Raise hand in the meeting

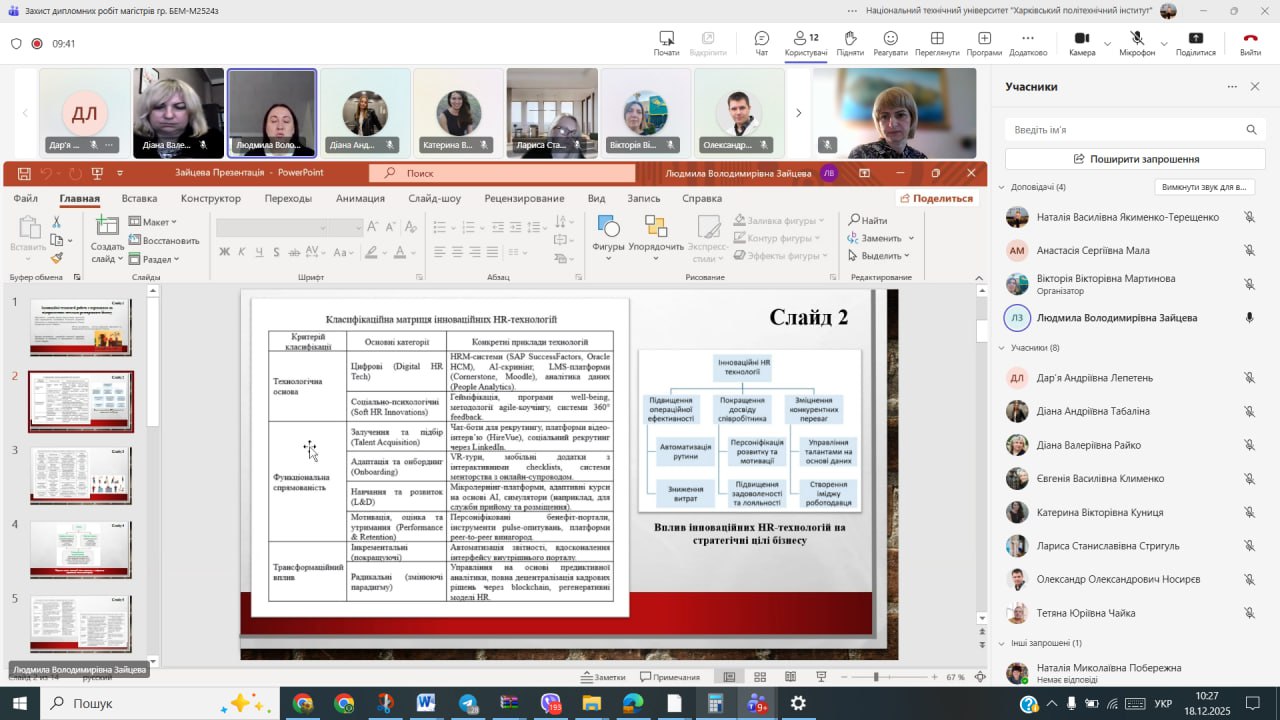[x=850, y=43]
